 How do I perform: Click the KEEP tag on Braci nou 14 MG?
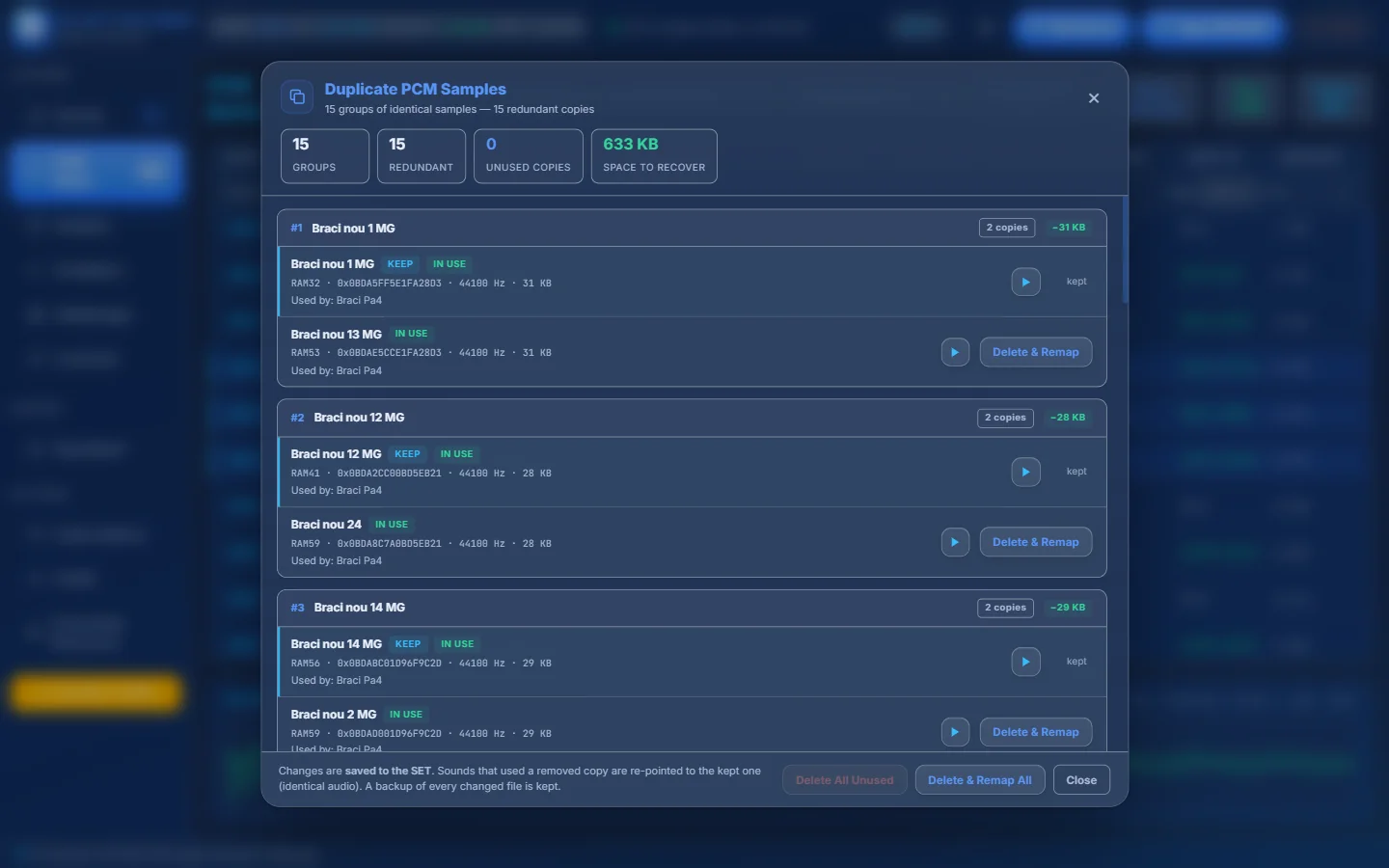(x=408, y=644)
